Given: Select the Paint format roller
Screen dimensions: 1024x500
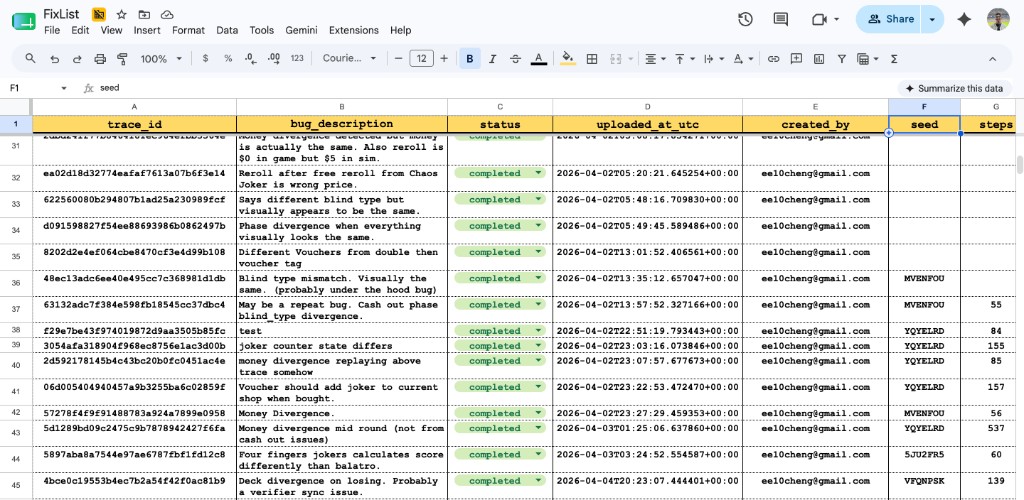Looking at the screenshot, I should [122, 59].
